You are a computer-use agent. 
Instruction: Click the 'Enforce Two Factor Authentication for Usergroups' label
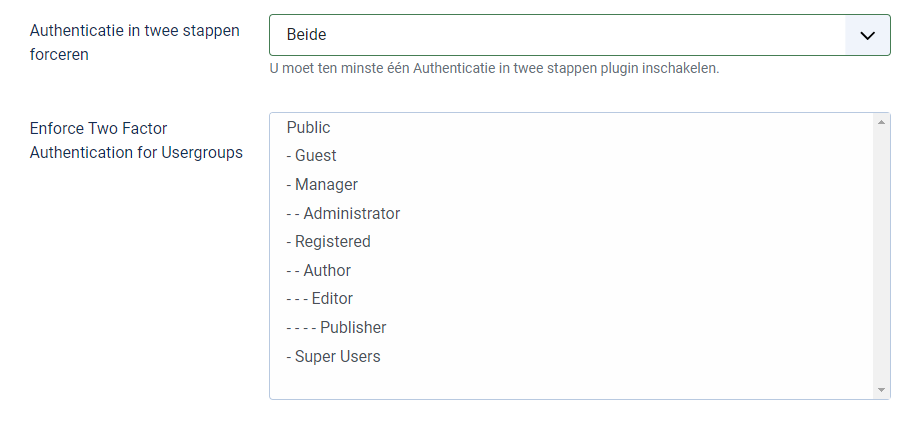136,141
